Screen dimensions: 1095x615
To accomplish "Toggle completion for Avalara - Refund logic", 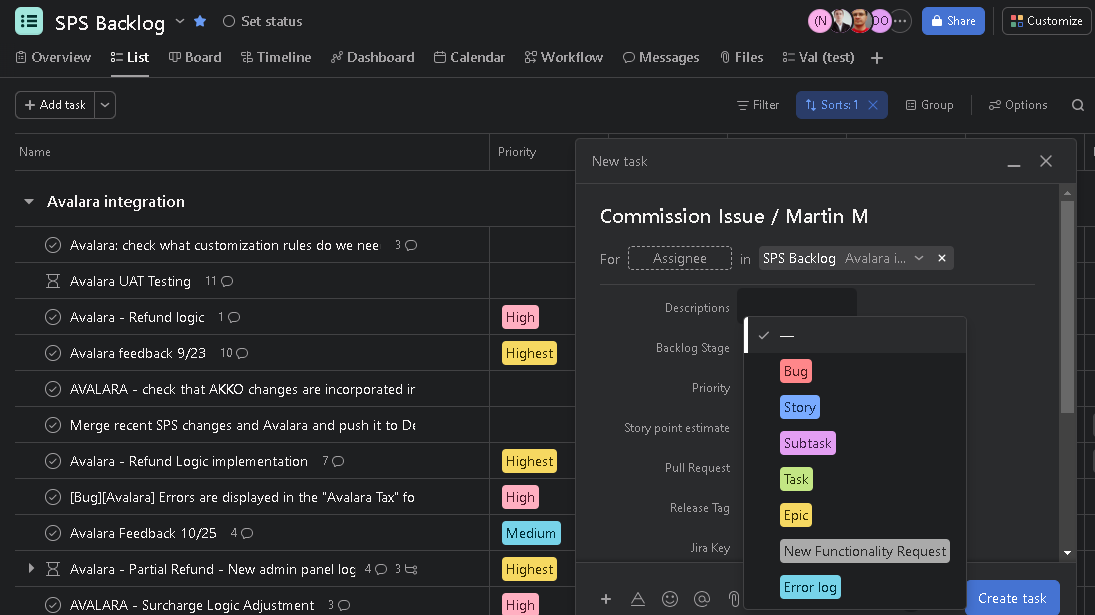I will pos(53,317).
